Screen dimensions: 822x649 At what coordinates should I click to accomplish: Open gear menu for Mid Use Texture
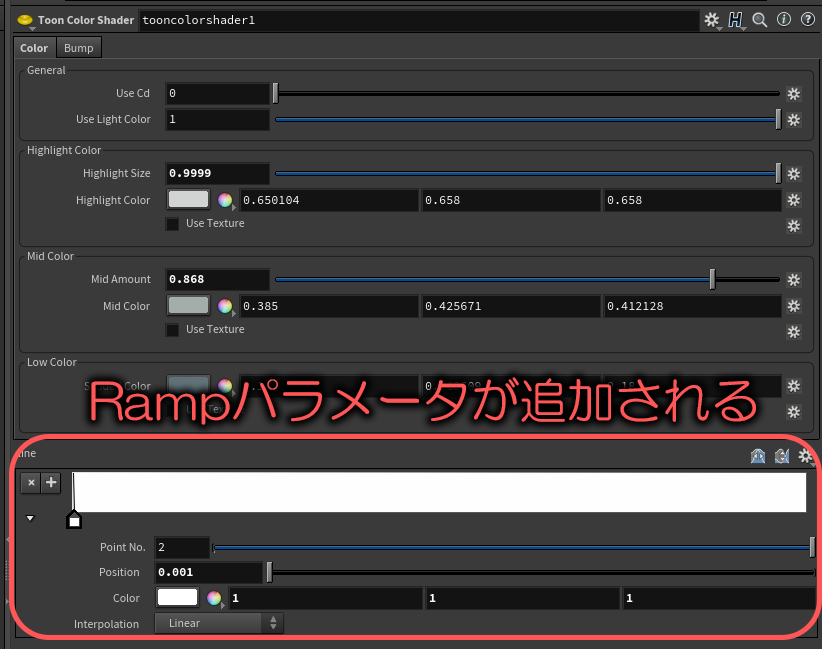click(794, 332)
